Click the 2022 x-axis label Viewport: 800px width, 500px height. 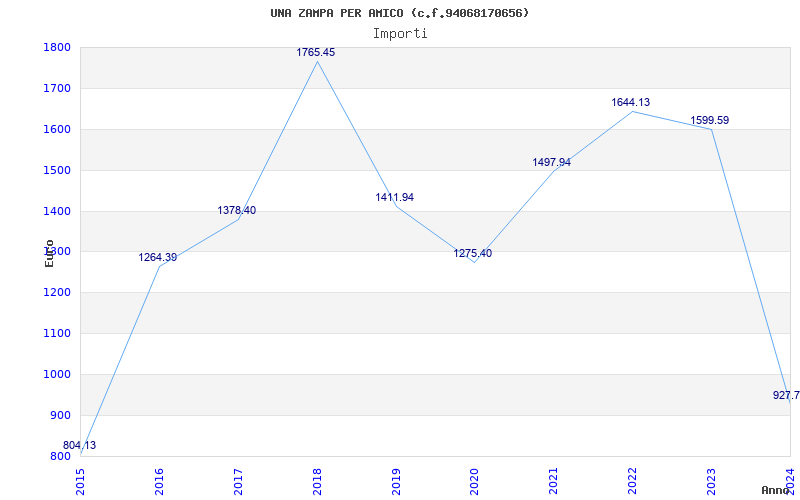633,482
